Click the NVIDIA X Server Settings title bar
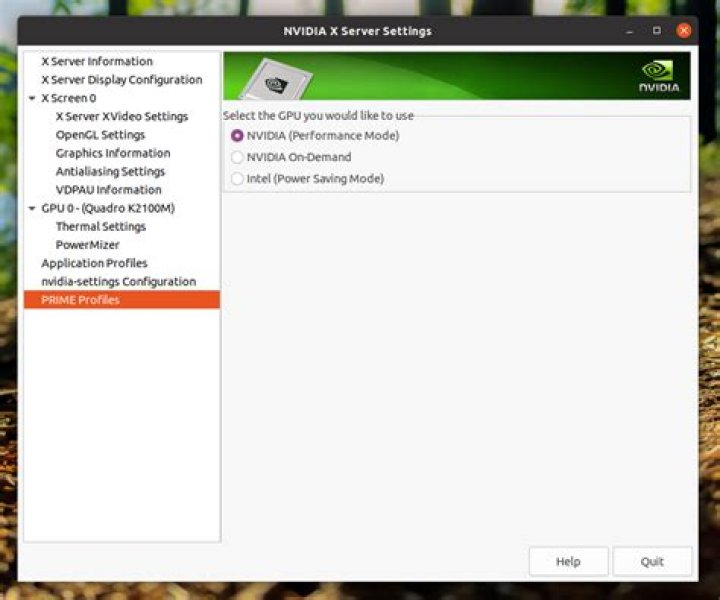 (x=357, y=31)
